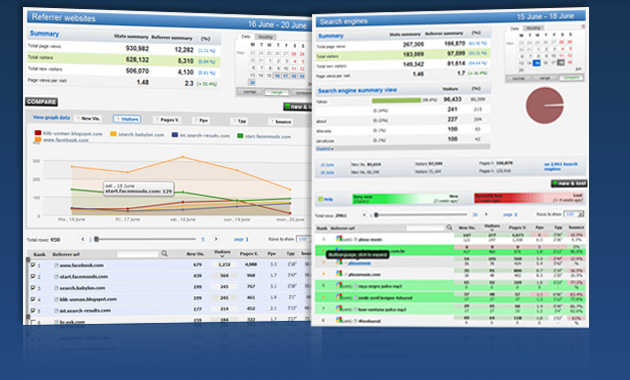Select the New Vis. graph option
This screenshot has height=380, width=630.
coord(89,118)
